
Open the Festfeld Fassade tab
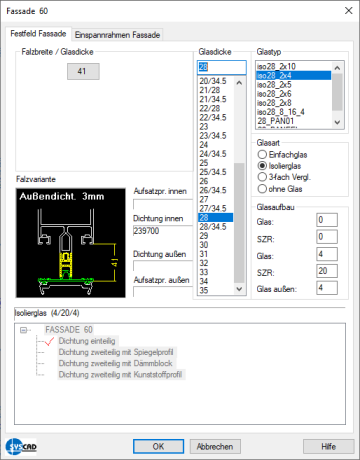pos(38,34)
